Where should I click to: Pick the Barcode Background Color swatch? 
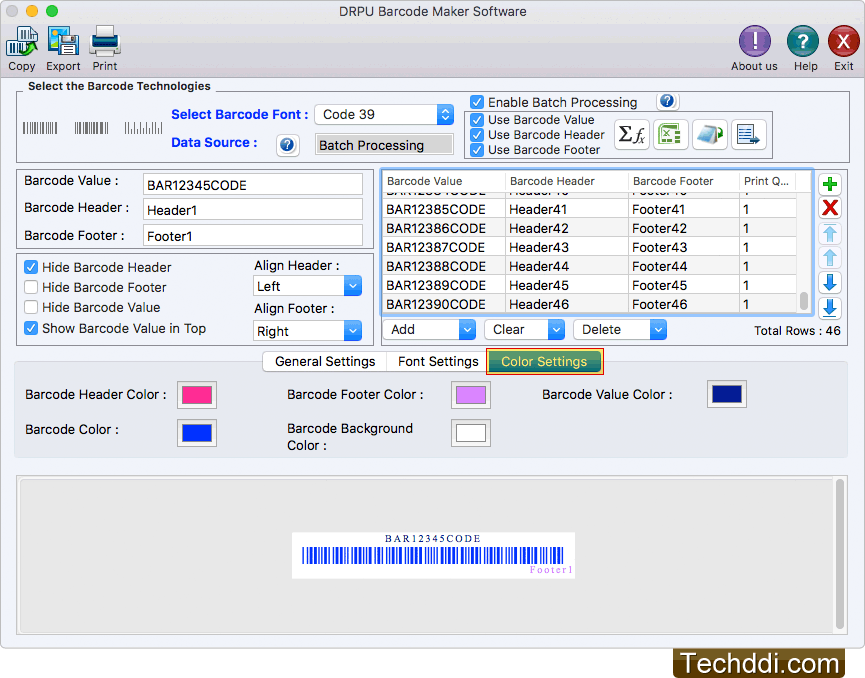(x=471, y=433)
